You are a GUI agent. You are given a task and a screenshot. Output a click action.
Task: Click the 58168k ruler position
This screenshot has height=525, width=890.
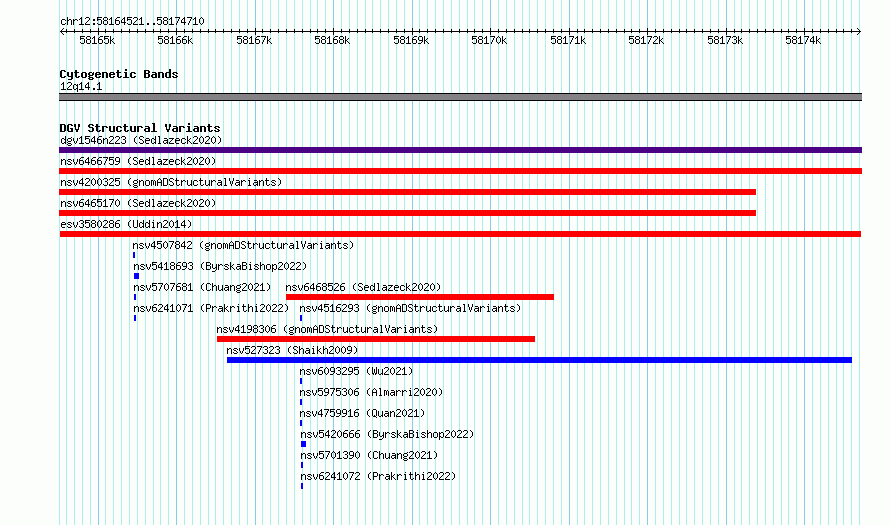(333, 40)
